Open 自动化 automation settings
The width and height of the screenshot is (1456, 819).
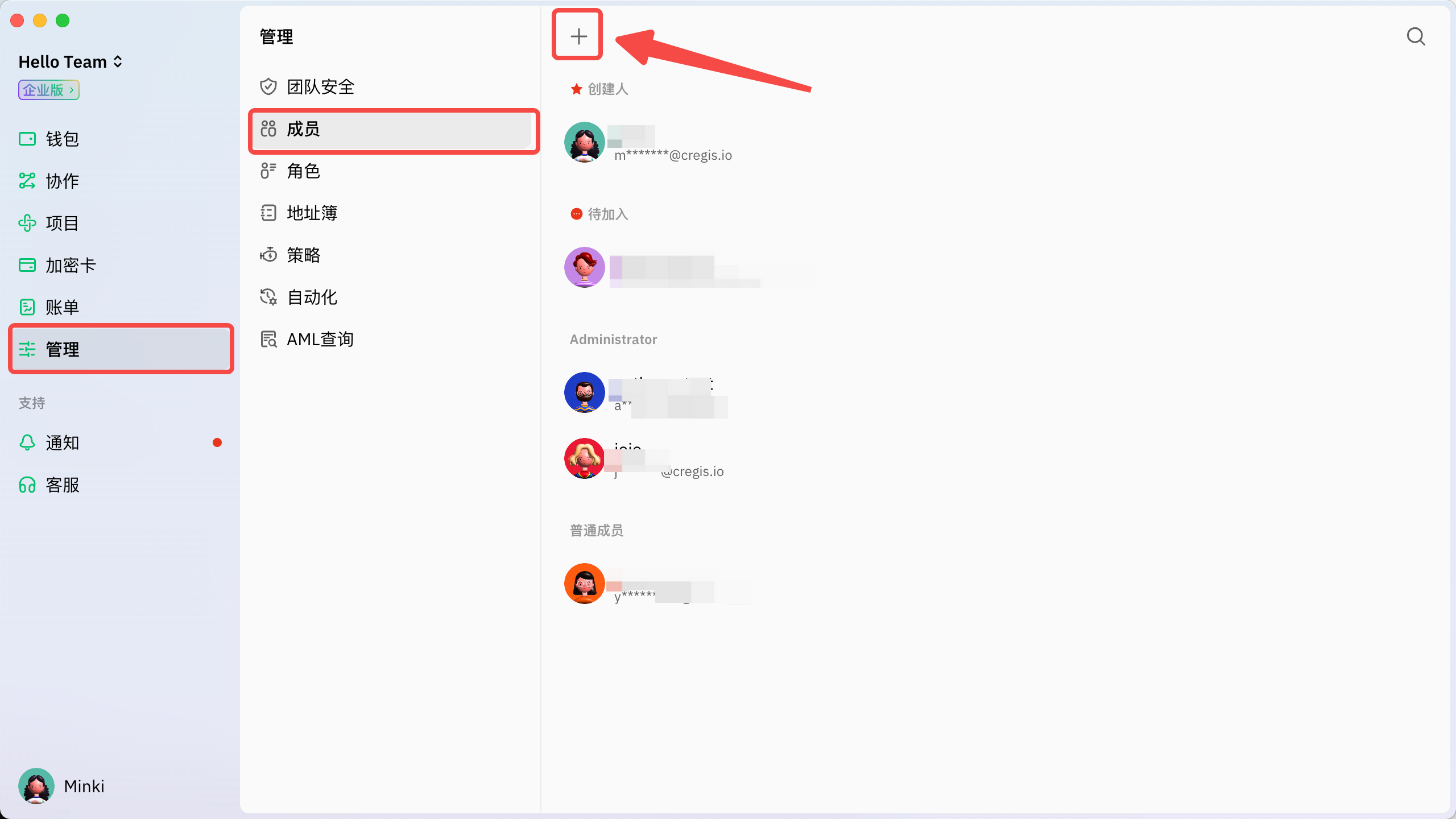[312, 297]
